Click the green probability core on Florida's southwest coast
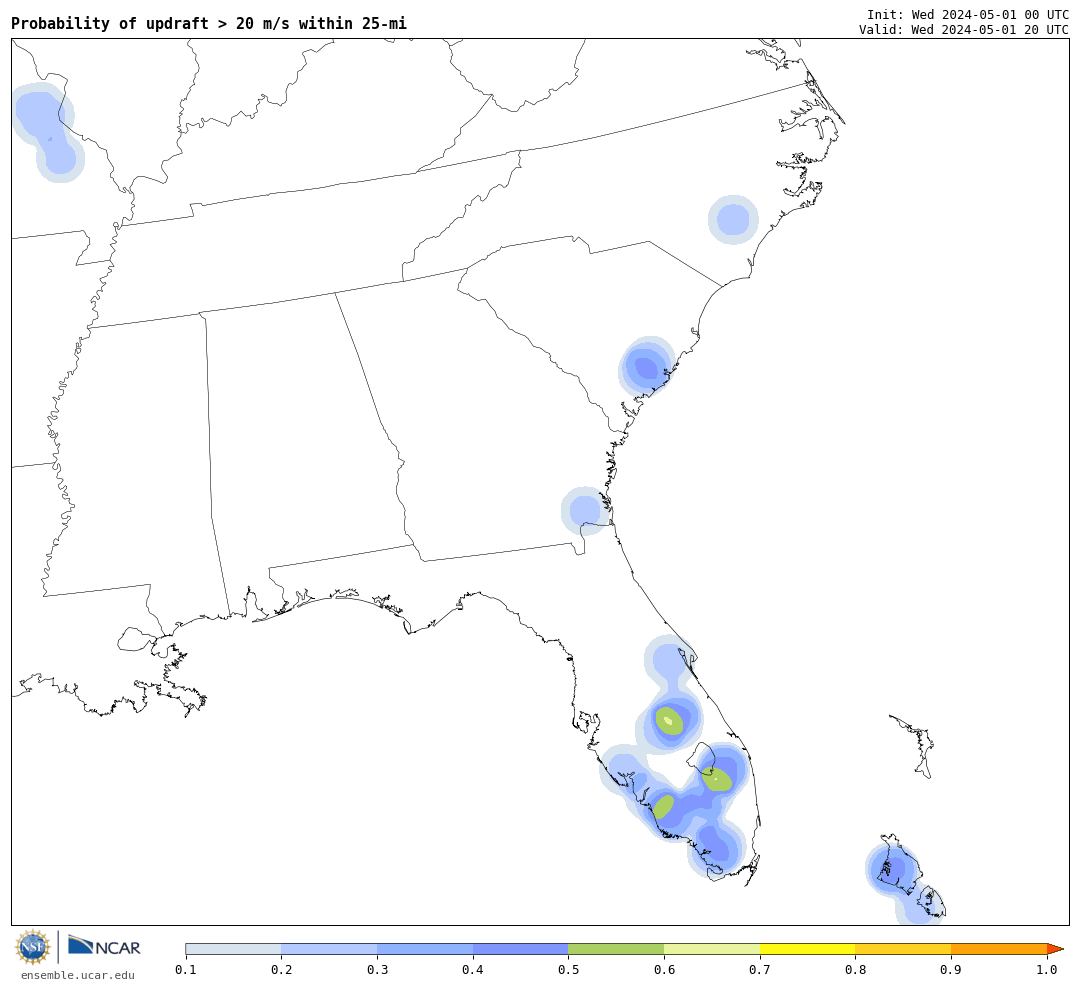Viewport: 1080px width, 988px height. (664, 806)
